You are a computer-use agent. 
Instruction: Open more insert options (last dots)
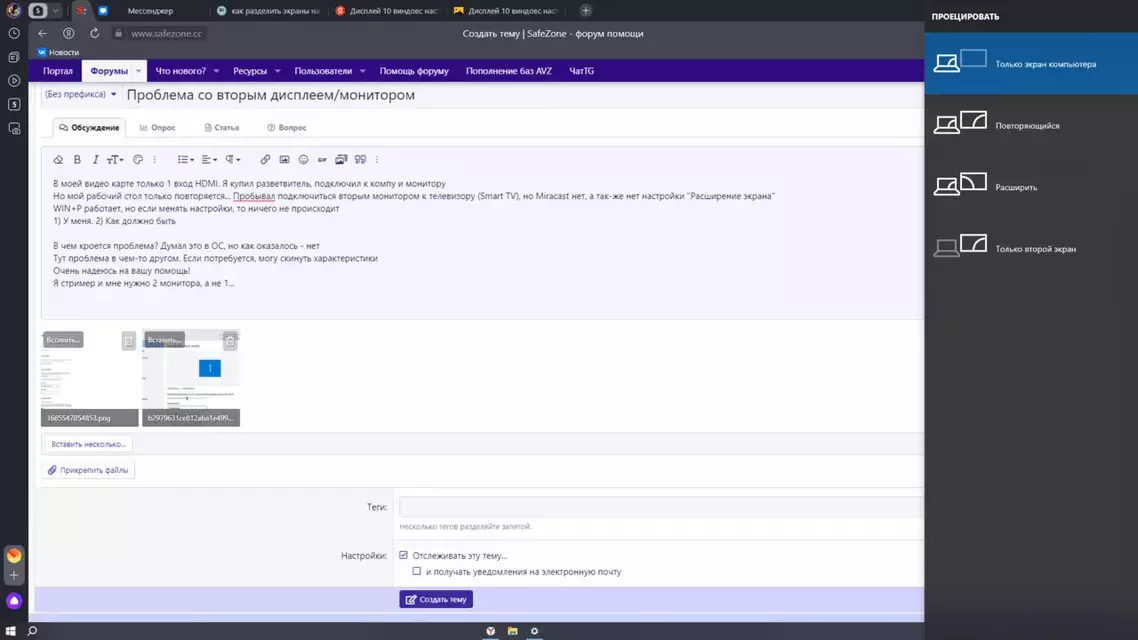pyautogui.click(x=377, y=160)
